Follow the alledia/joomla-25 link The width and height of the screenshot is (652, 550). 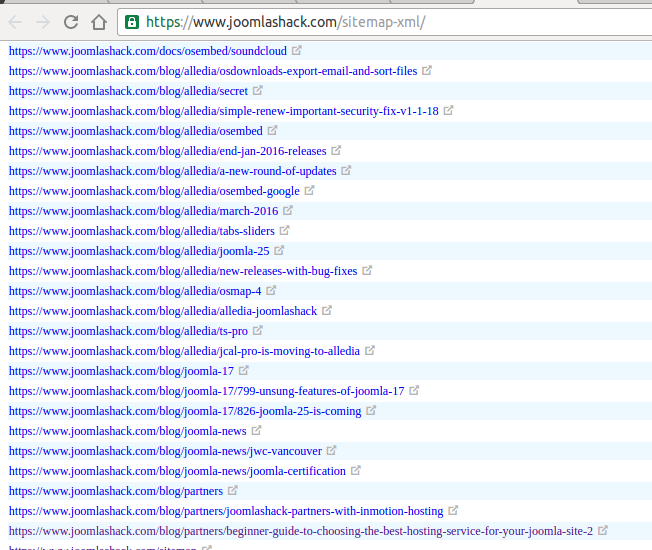[139, 251]
